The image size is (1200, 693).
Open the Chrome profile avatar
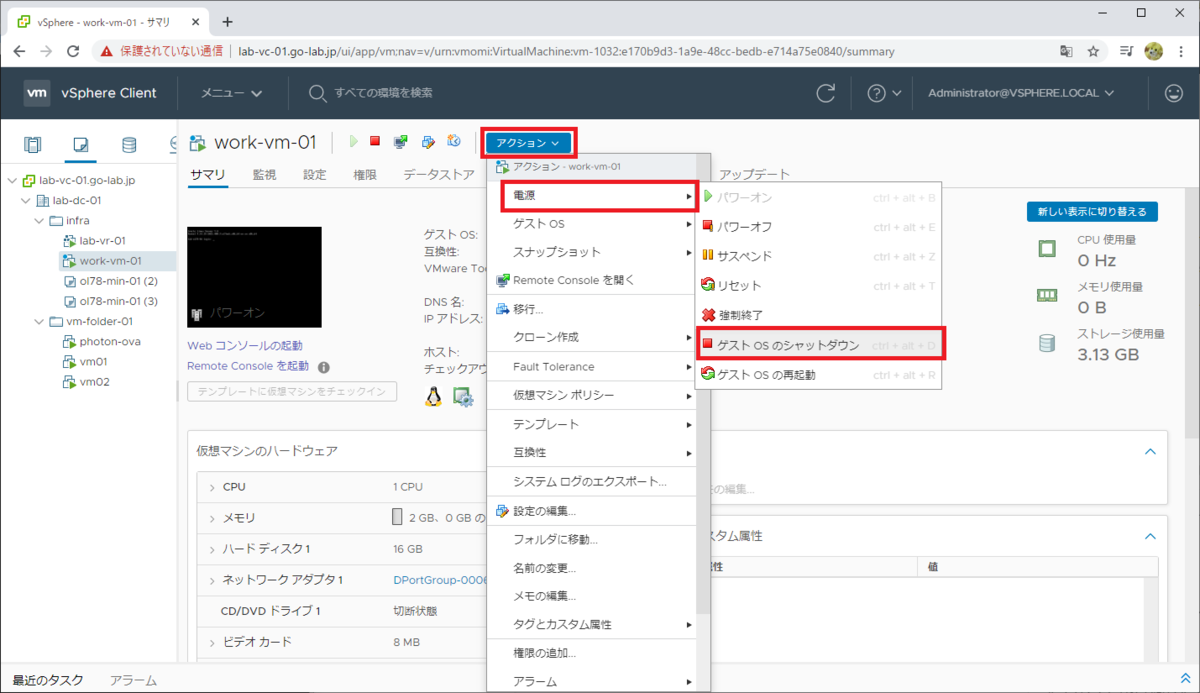point(1153,51)
